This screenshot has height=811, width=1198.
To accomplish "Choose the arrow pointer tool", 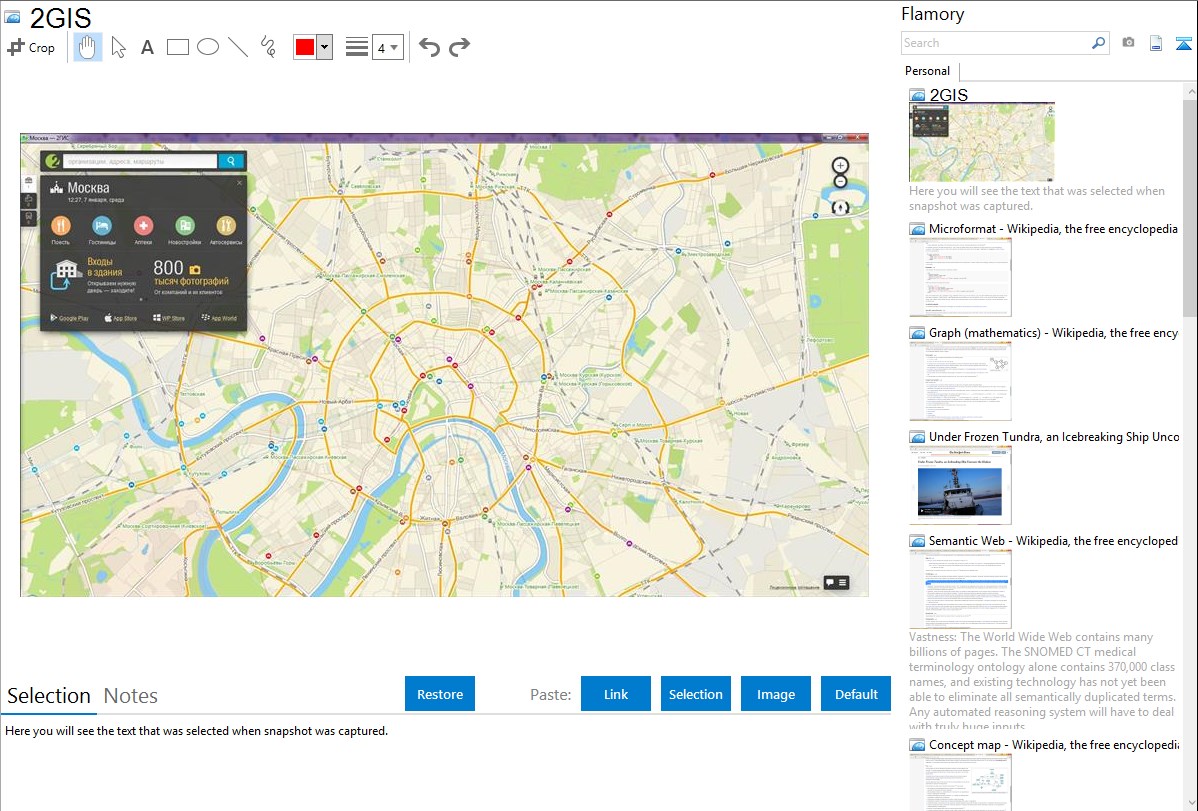I will (x=118, y=47).
